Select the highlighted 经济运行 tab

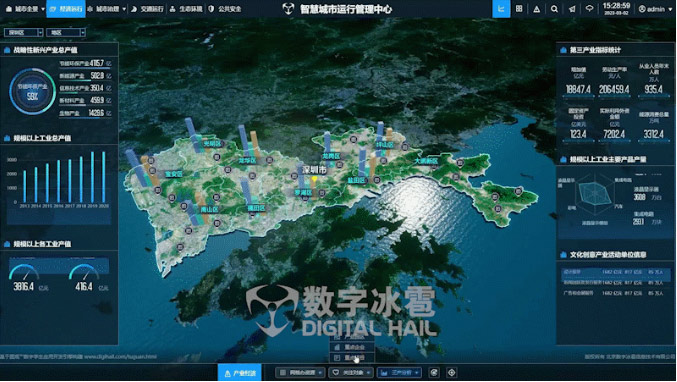tap(66, 9)
